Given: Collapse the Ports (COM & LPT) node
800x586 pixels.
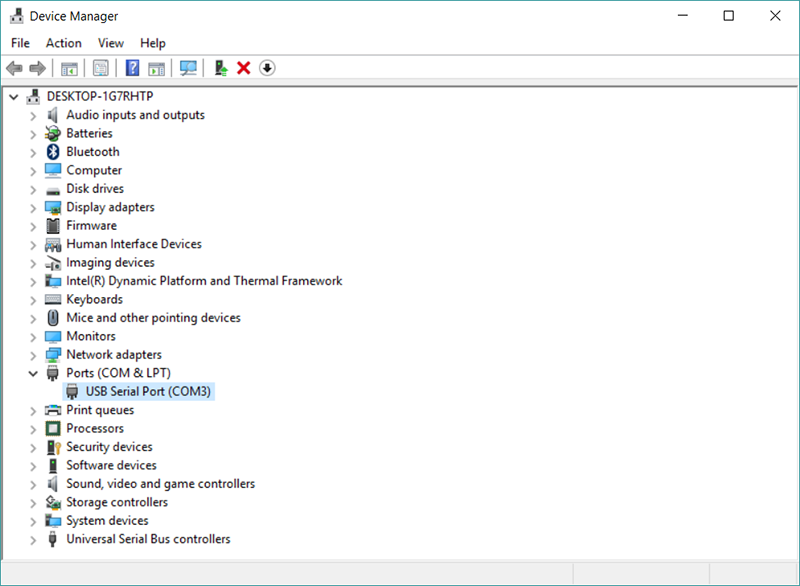Looking at the screenshot, I should (33, 373).
